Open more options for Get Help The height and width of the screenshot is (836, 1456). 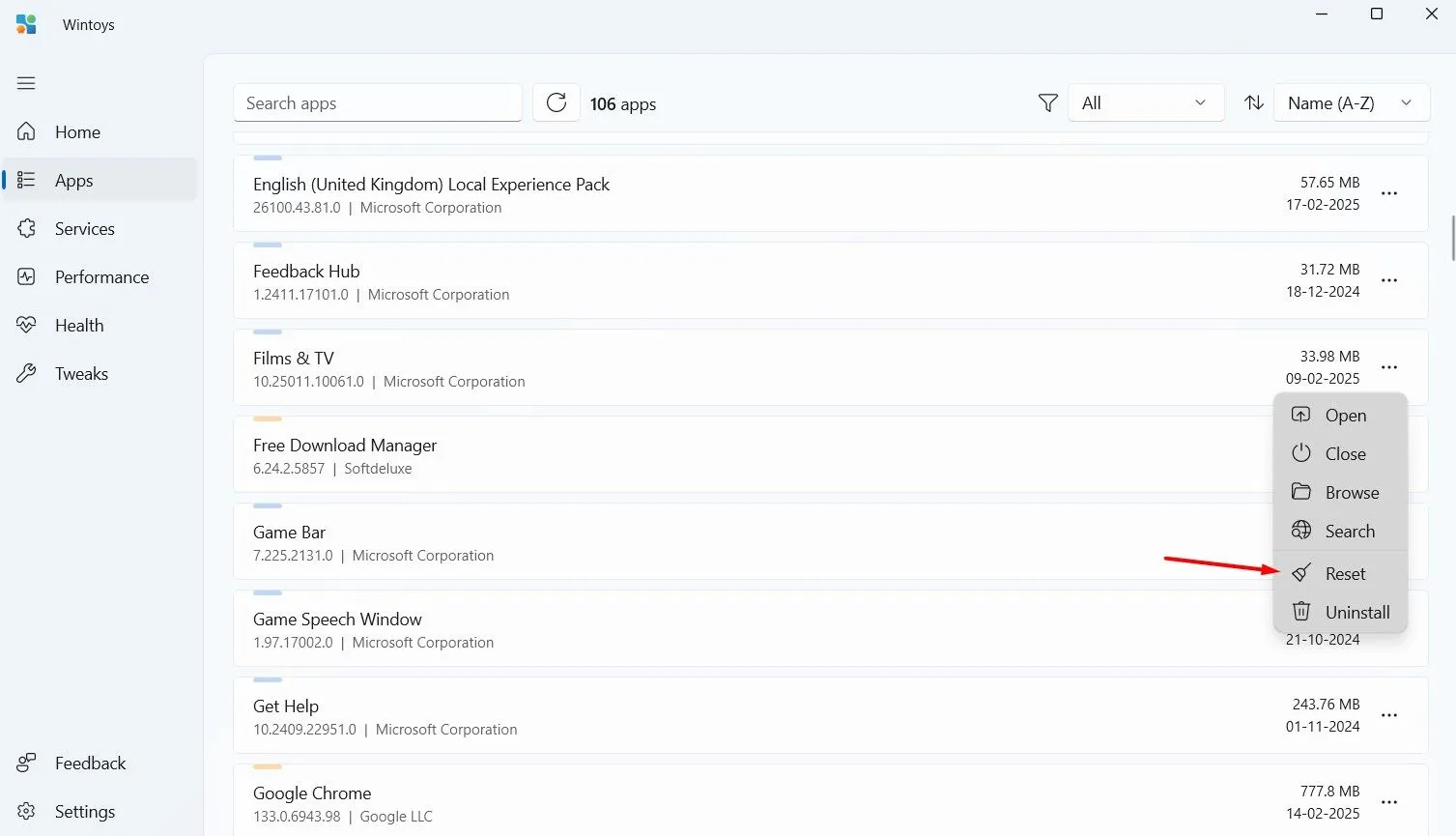point(1389,715)
